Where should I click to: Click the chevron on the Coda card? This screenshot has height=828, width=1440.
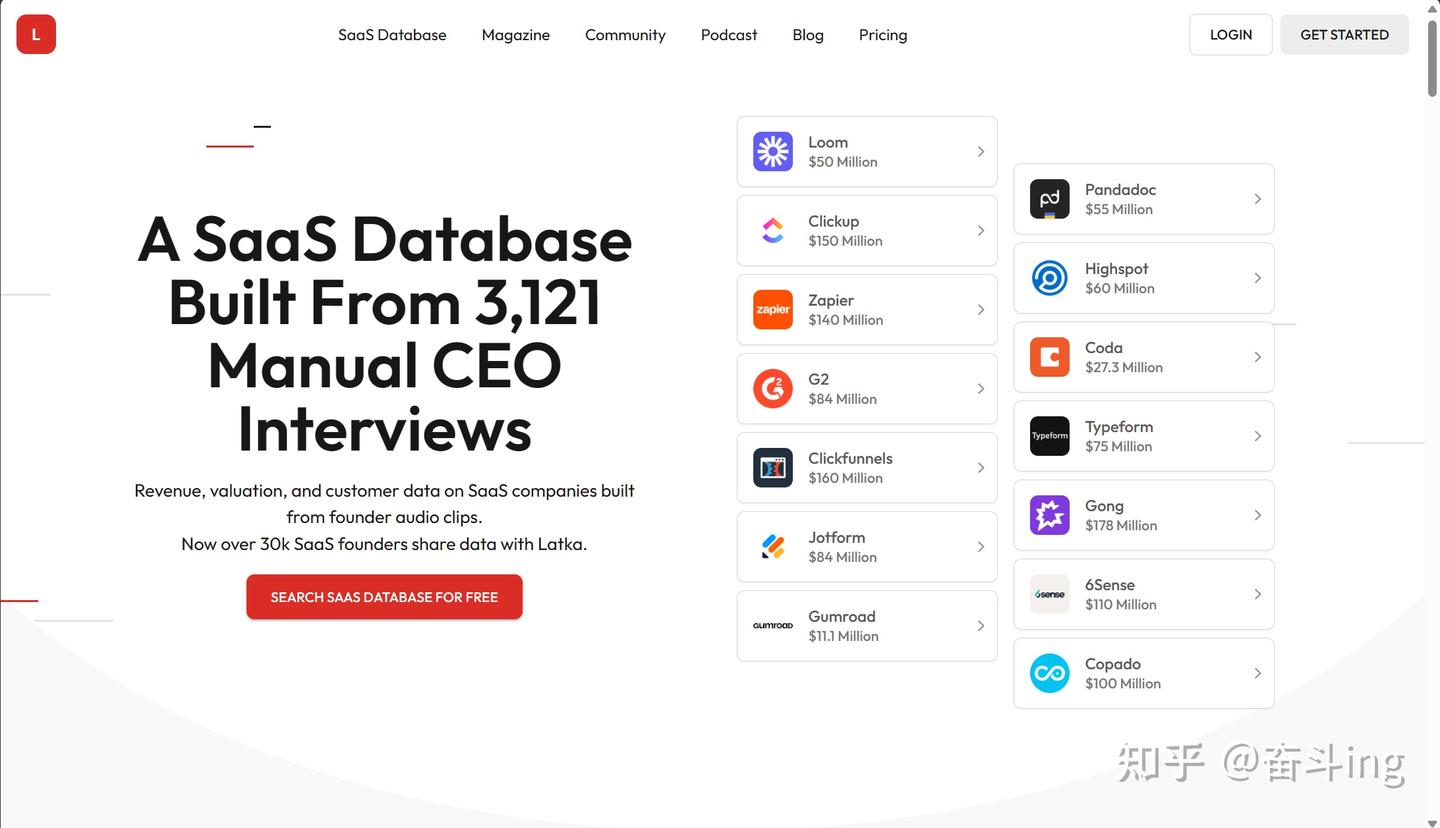(x=1258, y=357)
